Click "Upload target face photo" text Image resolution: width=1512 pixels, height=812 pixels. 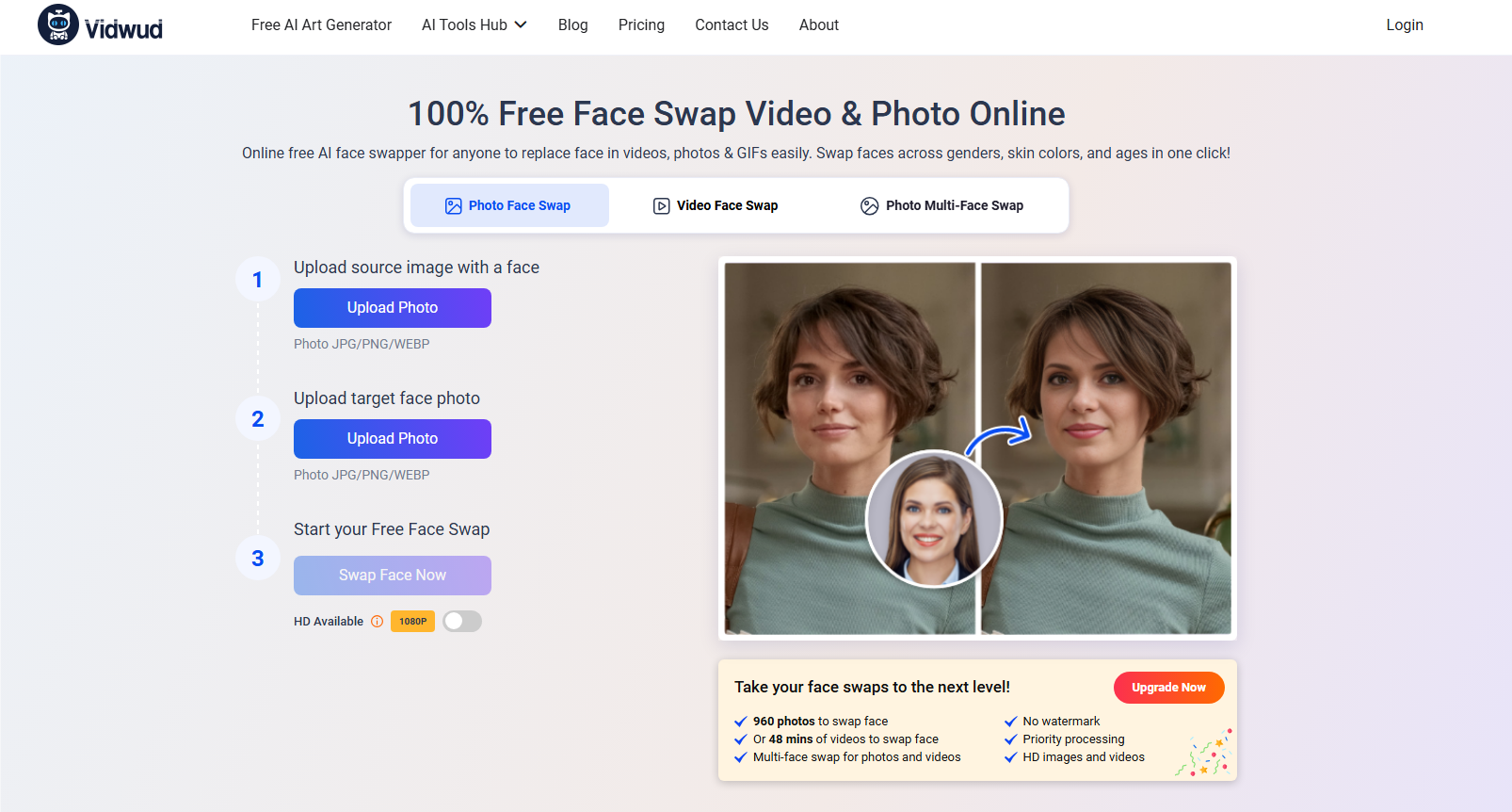tap(387, 398)
